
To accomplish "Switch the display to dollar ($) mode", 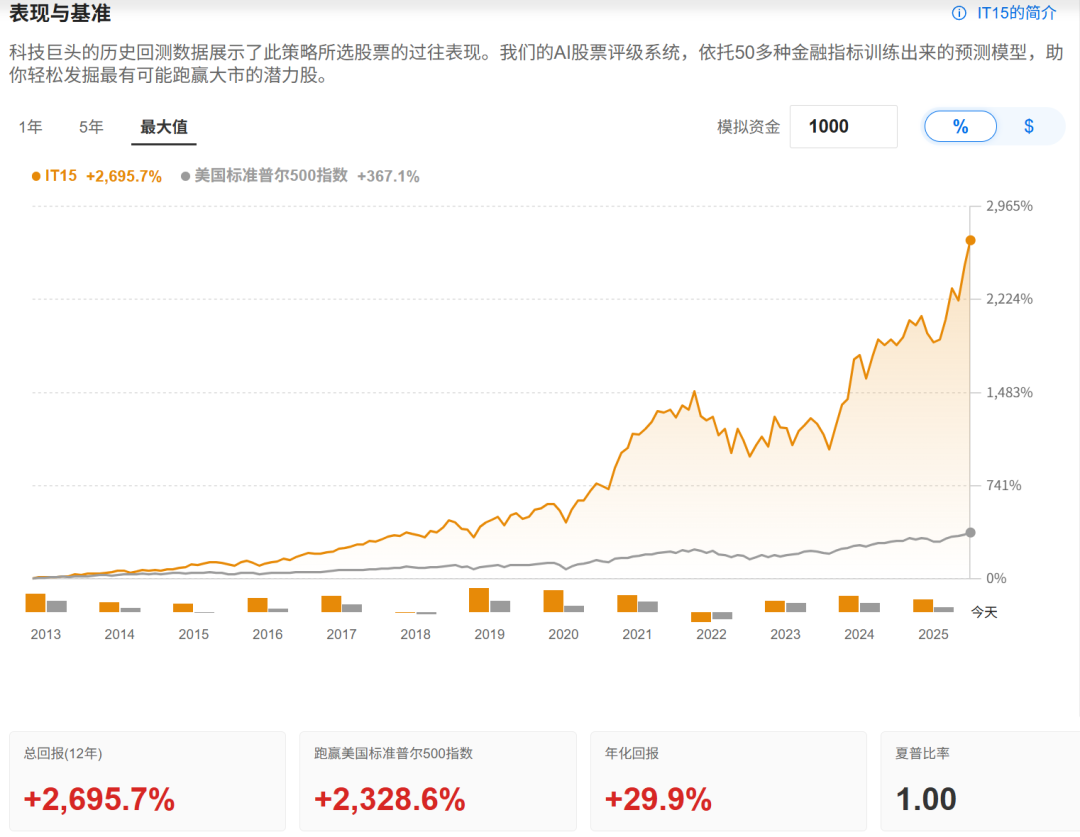I will 1029,127.
